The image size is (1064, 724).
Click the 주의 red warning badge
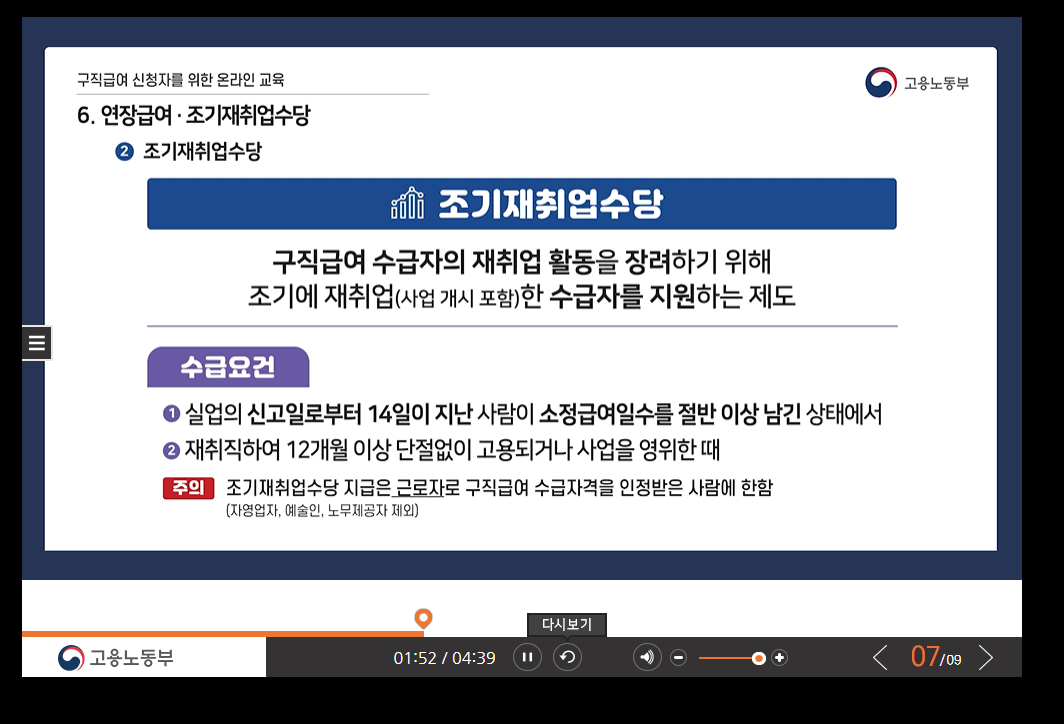coord(188,488)
